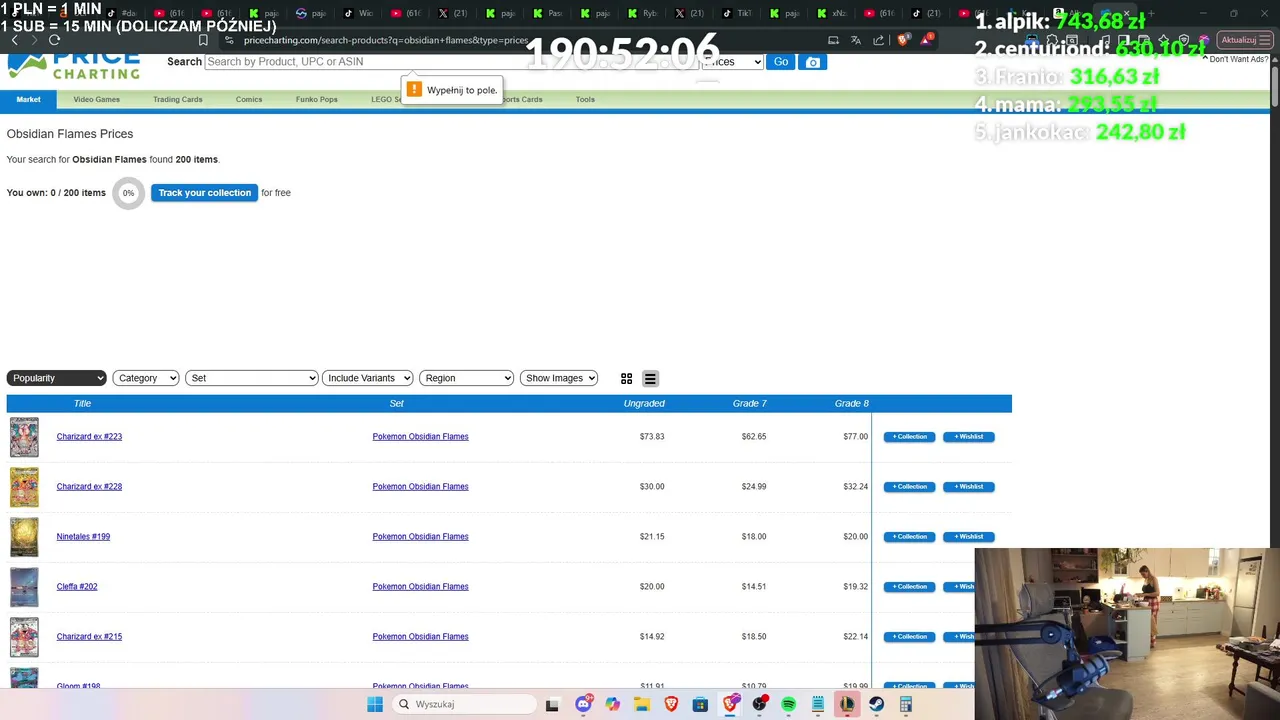The image size is (1280, 720).
Task: Click Track your collection button
Action: 204,193
